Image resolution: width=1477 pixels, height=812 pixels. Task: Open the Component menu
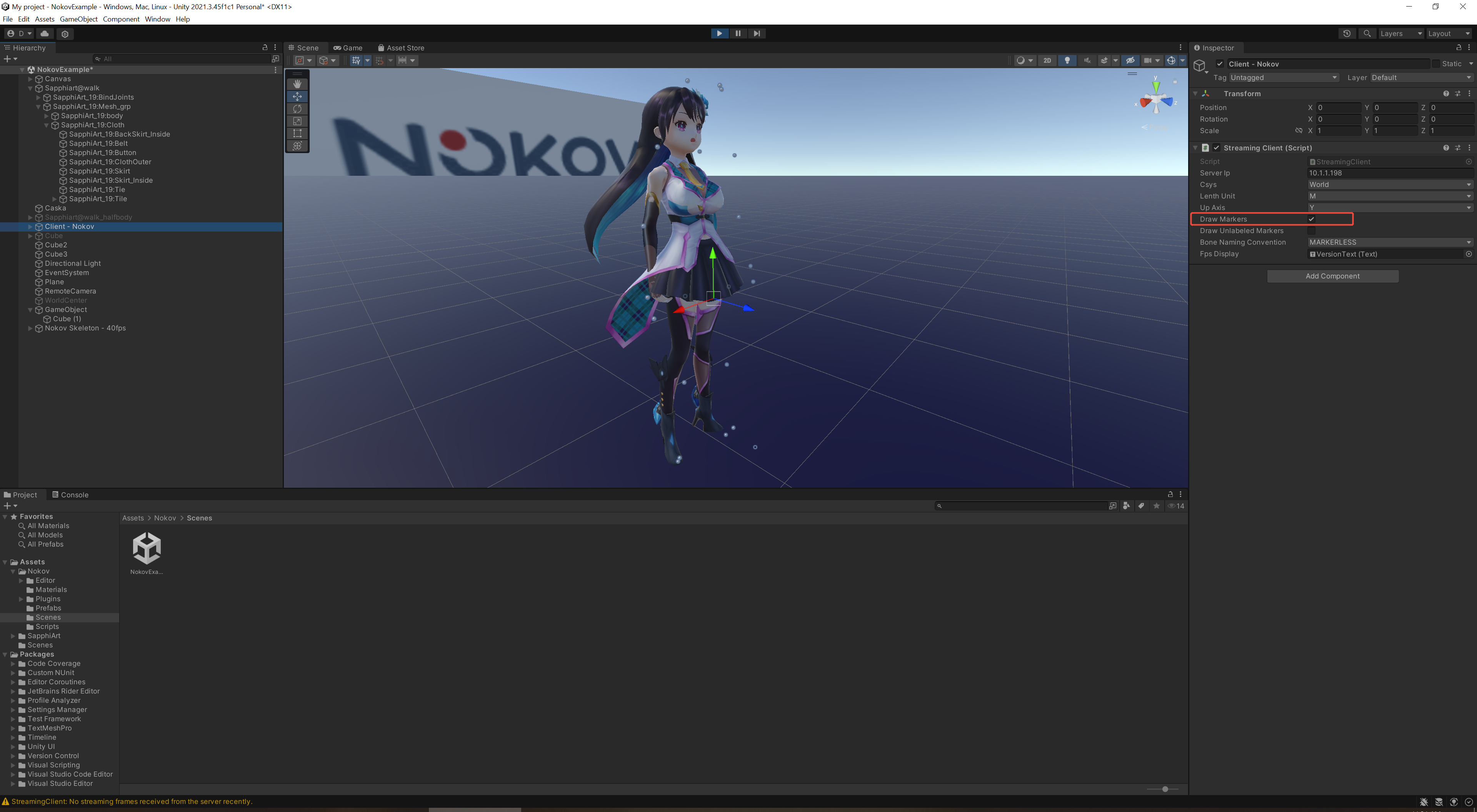click(121, 19)
